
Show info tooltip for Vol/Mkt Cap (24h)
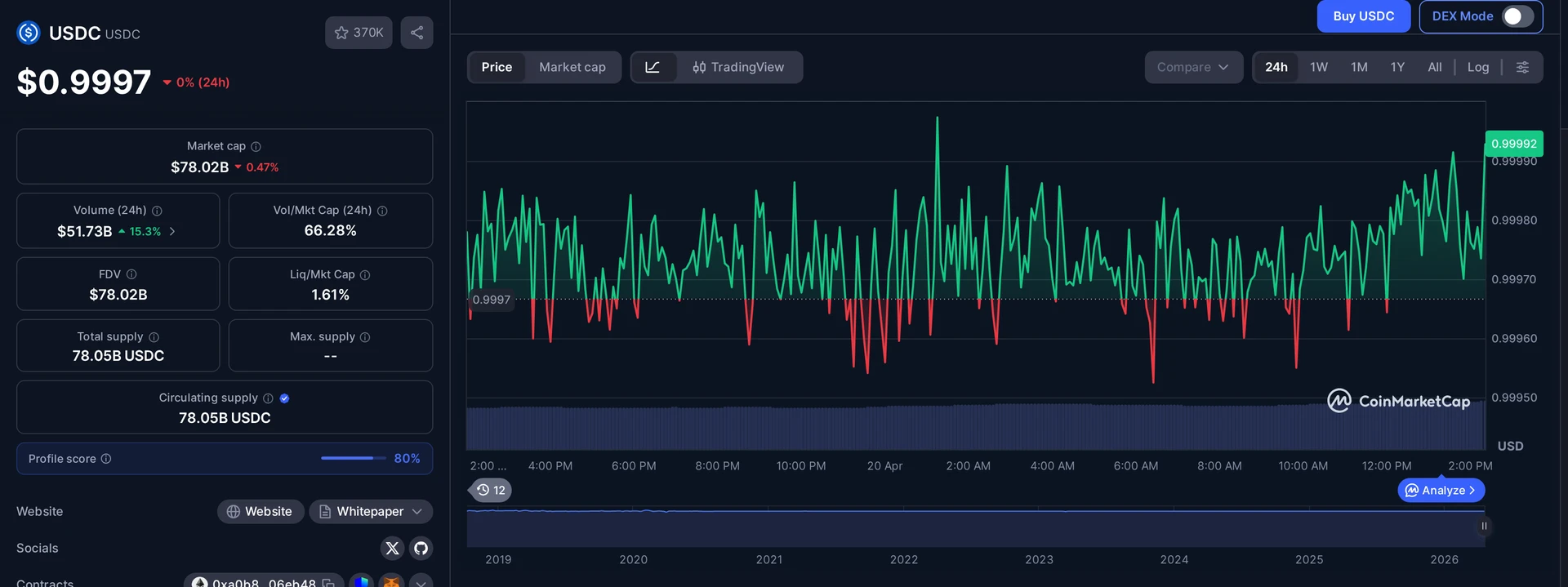tap(382, 211)
